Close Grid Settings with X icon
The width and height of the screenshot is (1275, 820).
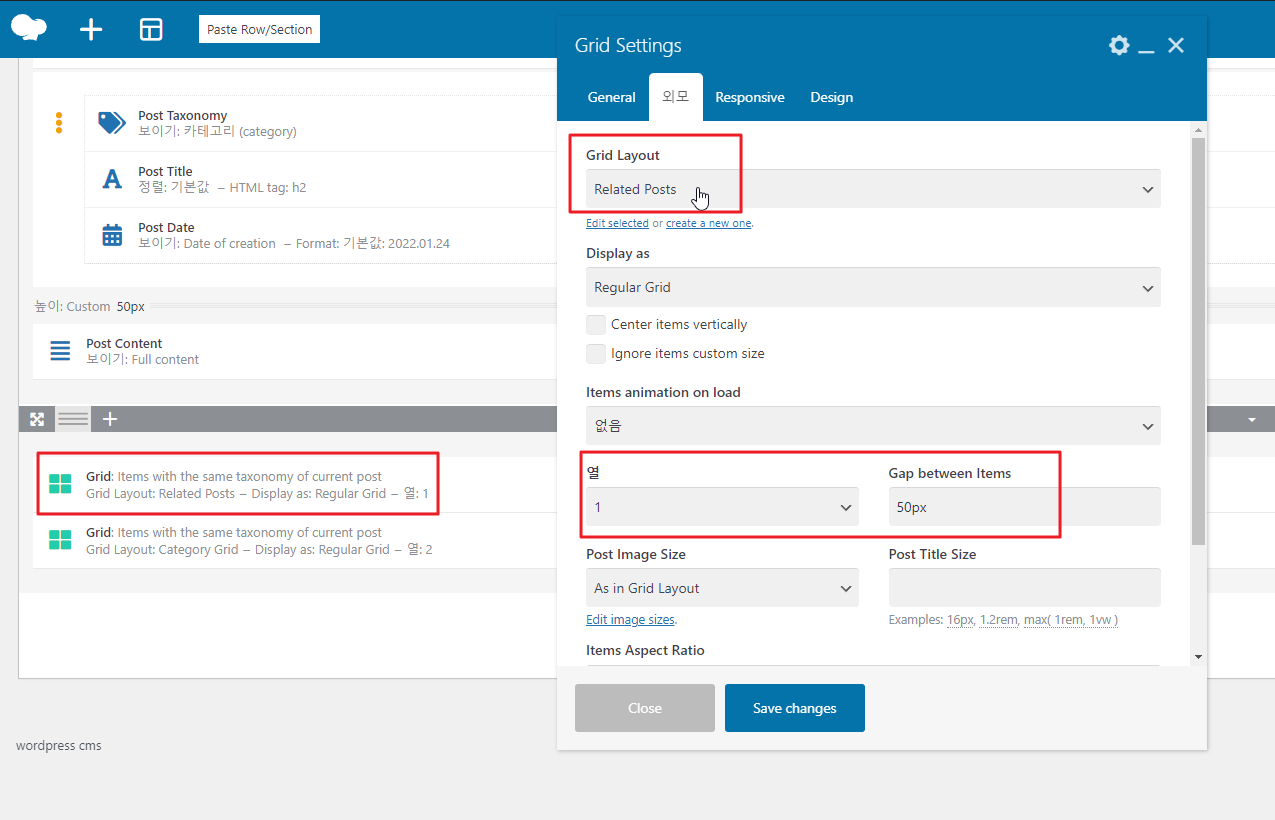point(1176,45)
